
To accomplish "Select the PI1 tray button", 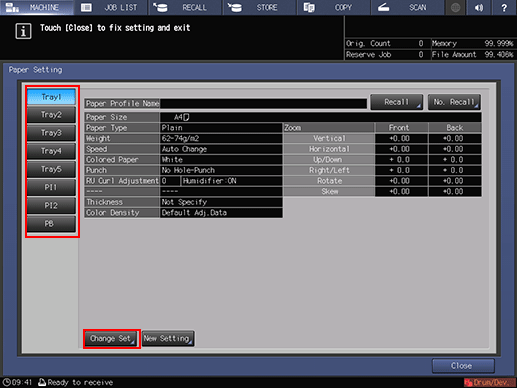I will (51, 187).
